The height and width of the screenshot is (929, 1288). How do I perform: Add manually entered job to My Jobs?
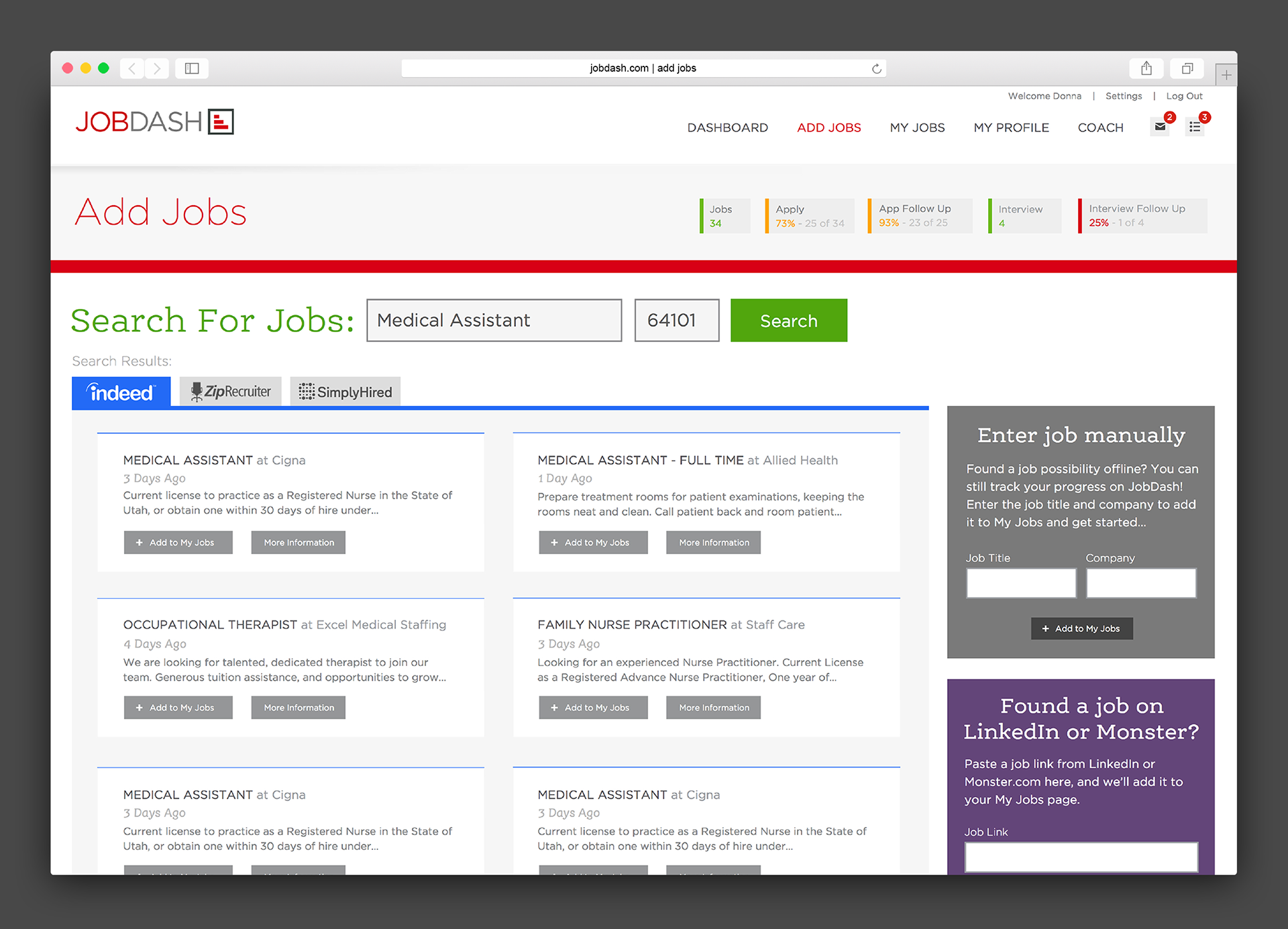[x=1081, y=629]
